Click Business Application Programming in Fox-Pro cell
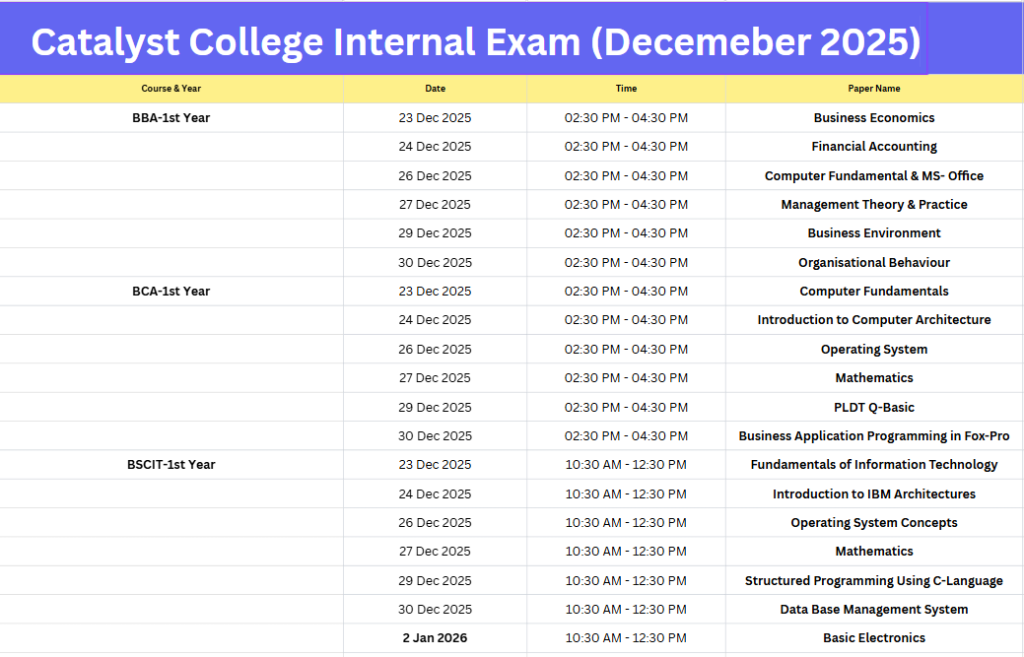The height and width of the screenshot is (657, 1024). tap(874, 436)
